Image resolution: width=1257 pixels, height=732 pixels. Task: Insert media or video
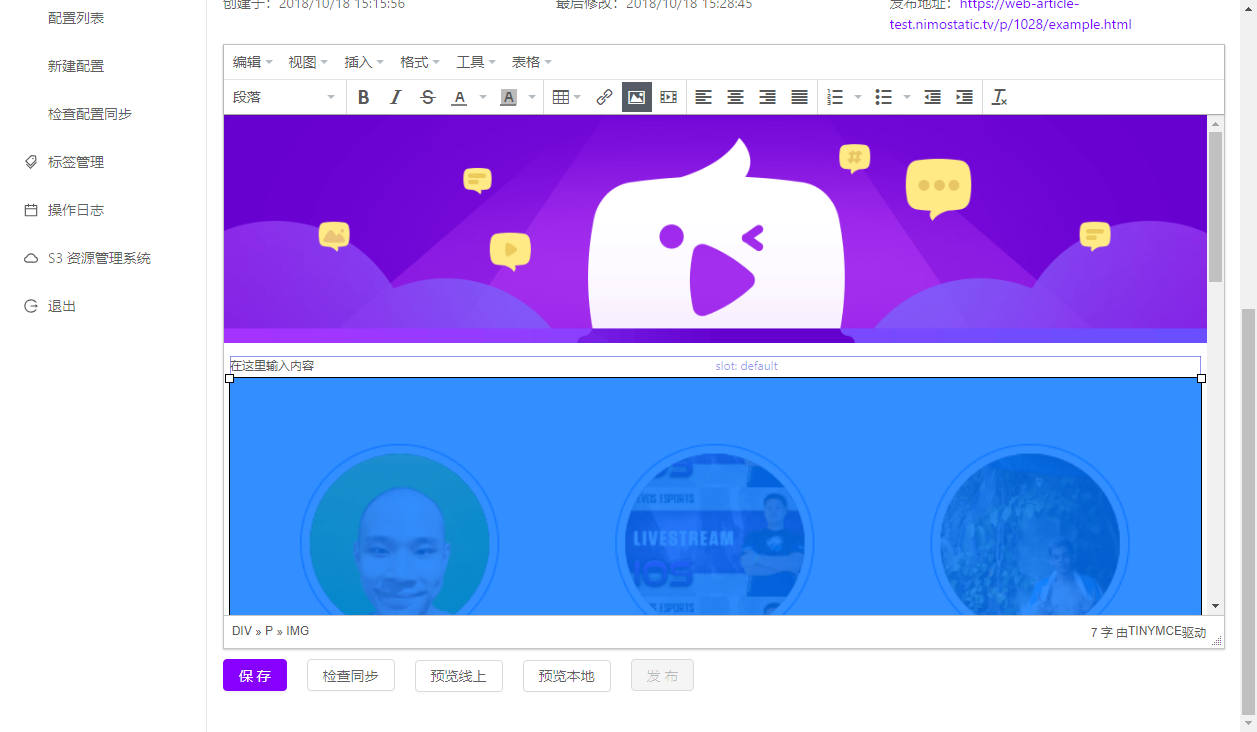[x=669, y=97]
